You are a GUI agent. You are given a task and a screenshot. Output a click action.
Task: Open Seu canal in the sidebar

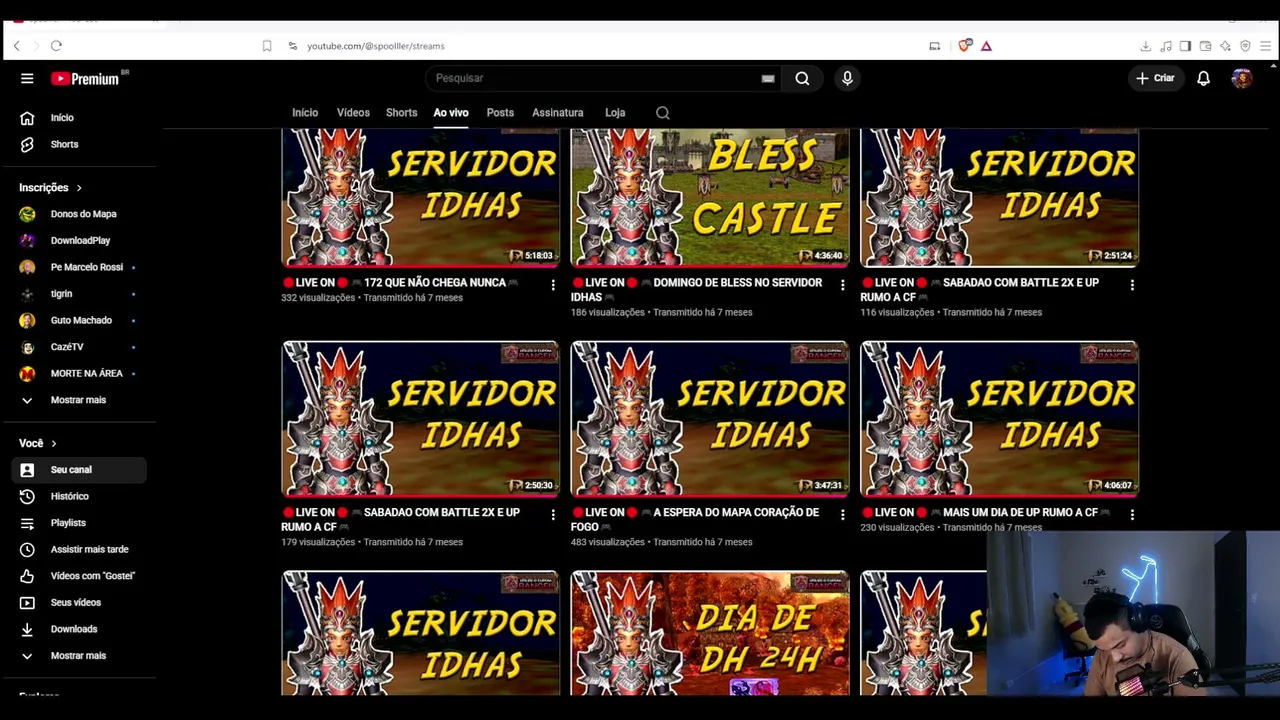point(80,470)
